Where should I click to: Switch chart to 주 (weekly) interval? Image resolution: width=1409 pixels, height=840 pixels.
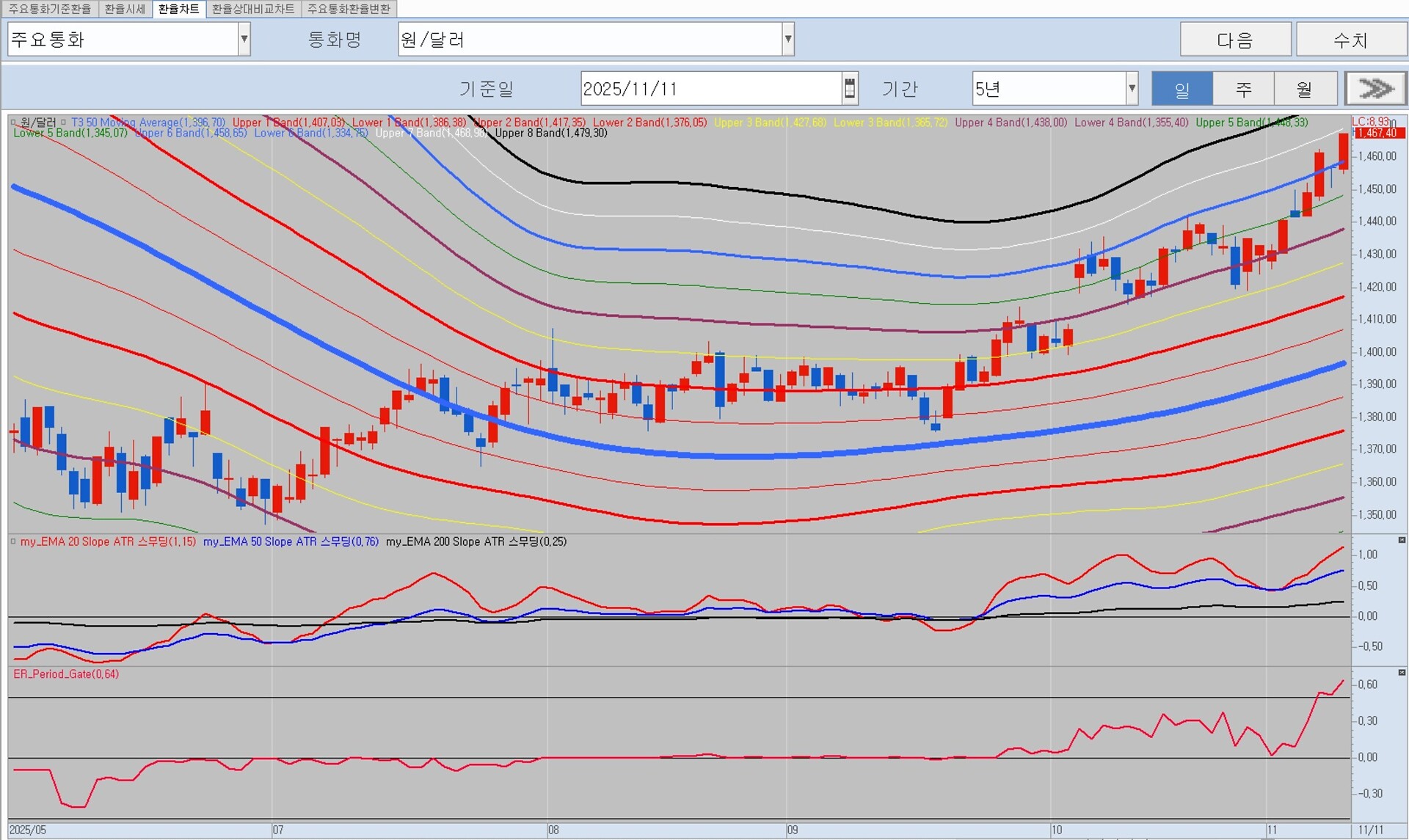click(1243, 89)
